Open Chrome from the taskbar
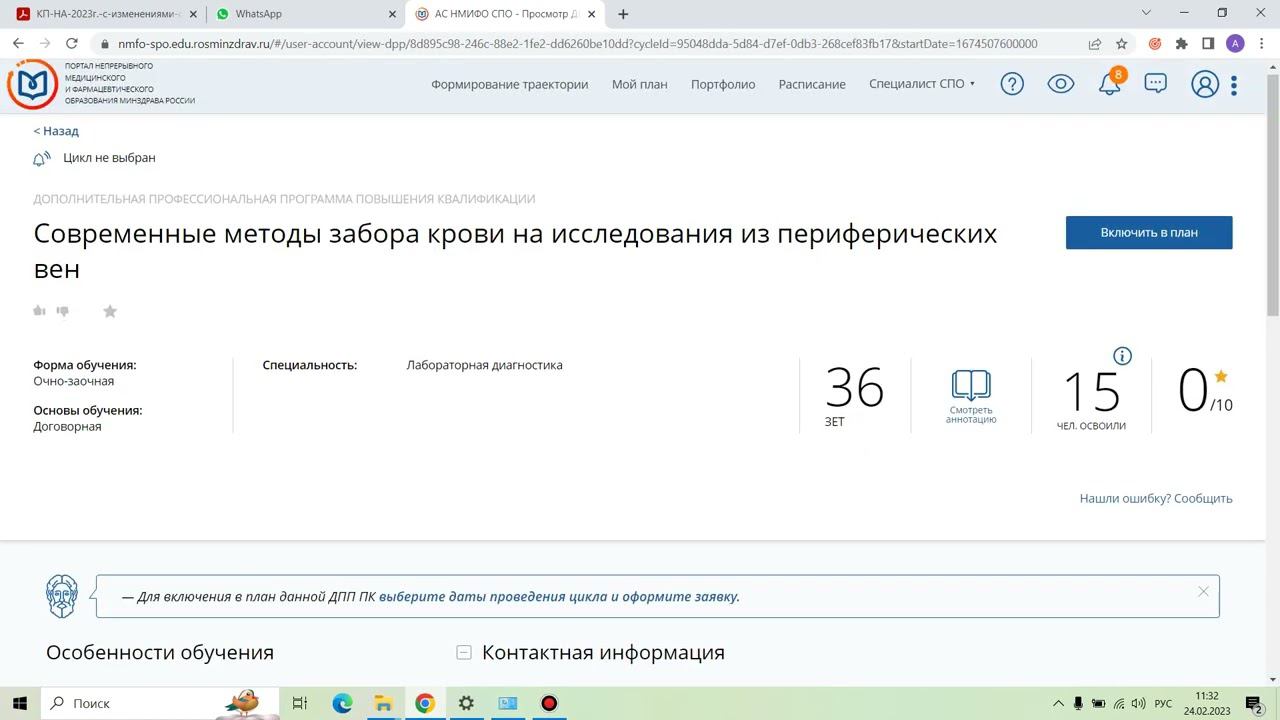Viewport: 1280px width, 720px height. tap(425, 703)
